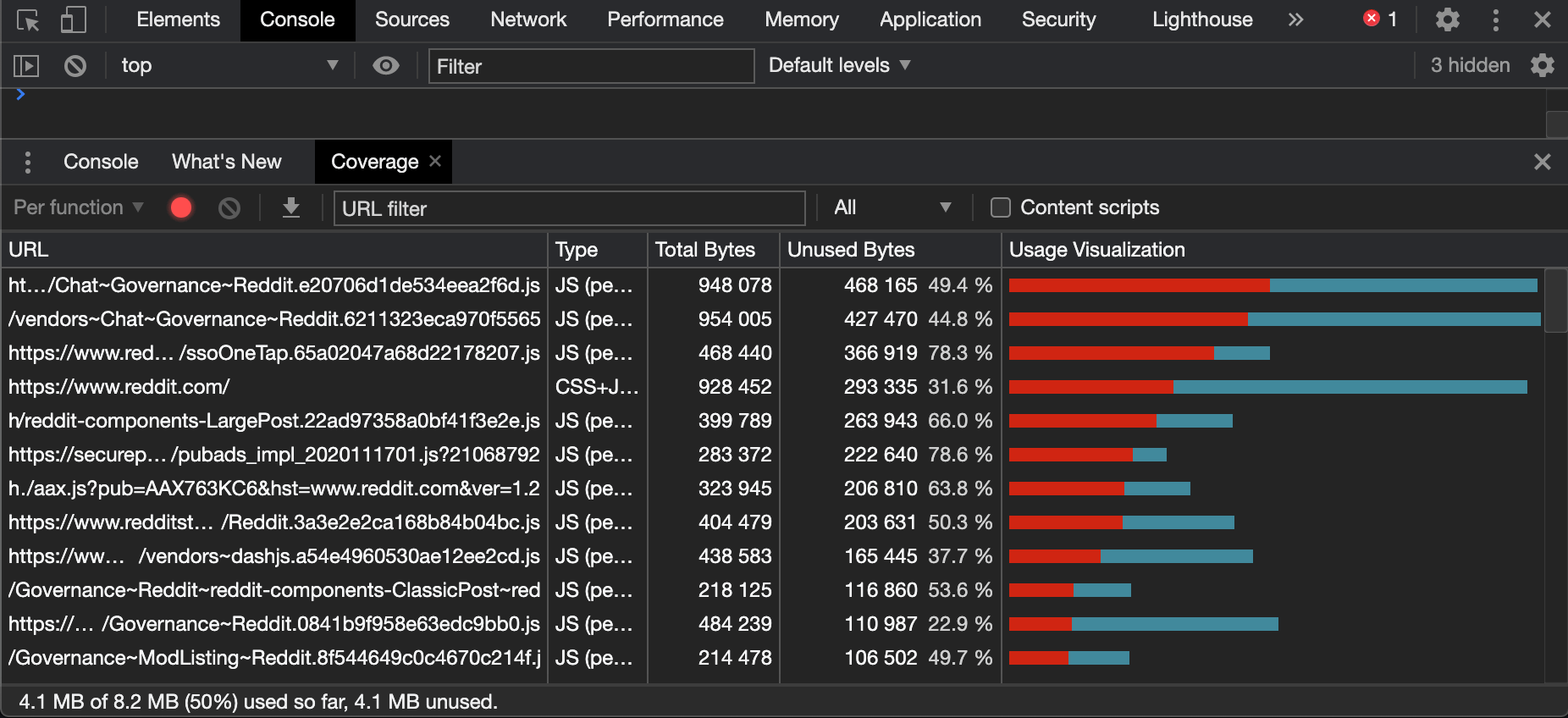The height and width of the screenshot is (718, 1568).
Task: Expand the Default levels dropdown
Action: (839, 65)
